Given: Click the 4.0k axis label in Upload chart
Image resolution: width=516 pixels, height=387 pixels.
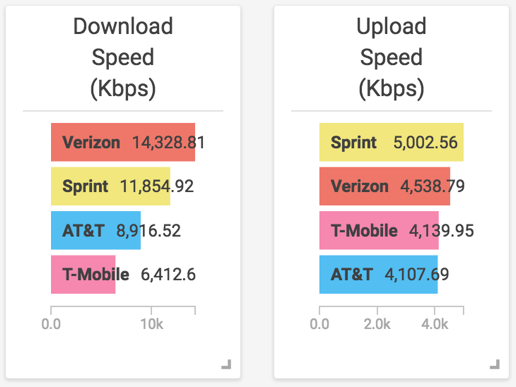Looking at the screenshot, I should point(435,324).
